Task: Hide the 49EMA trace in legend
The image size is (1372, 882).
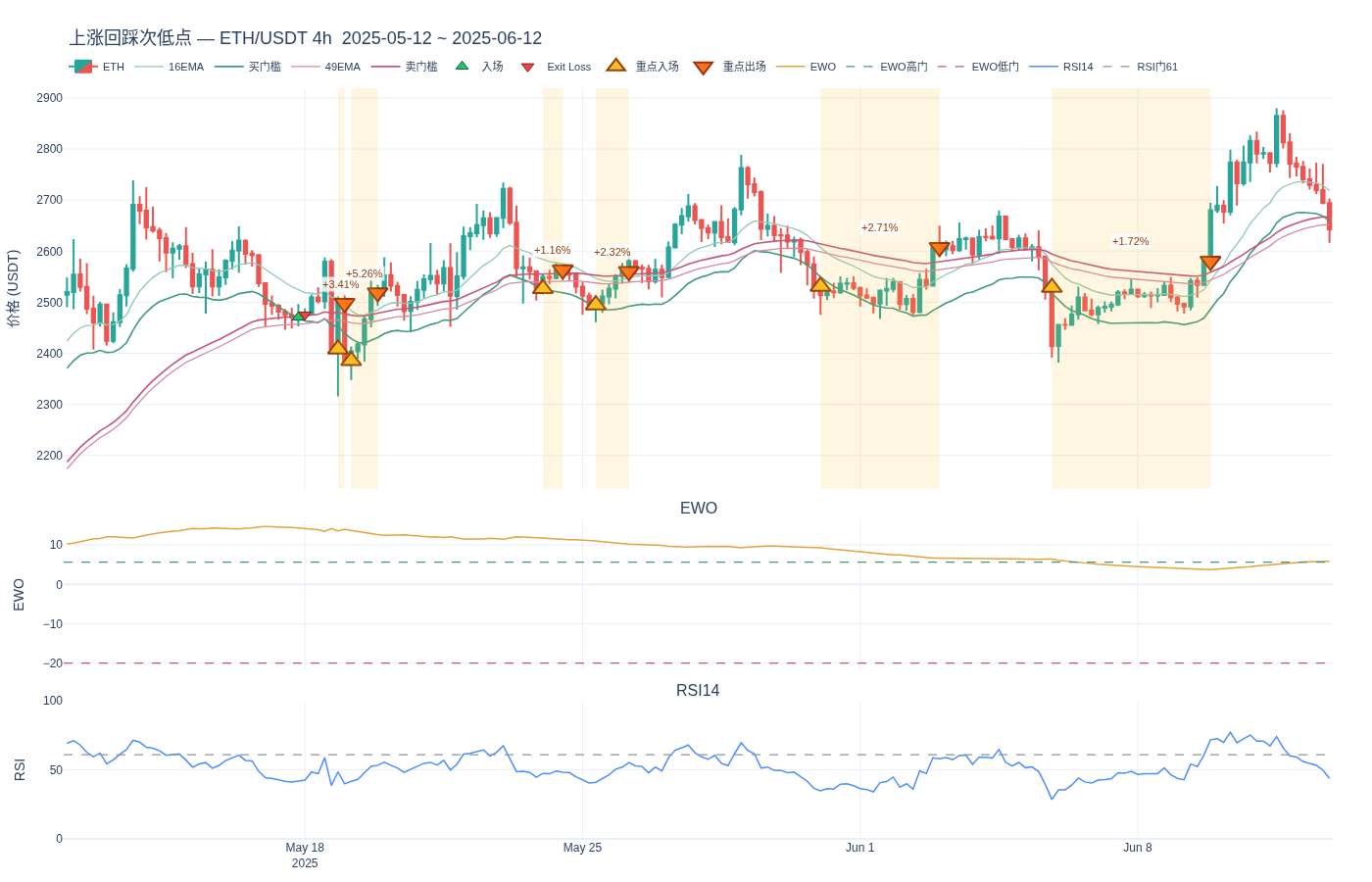Action: [x=326, y=67]
